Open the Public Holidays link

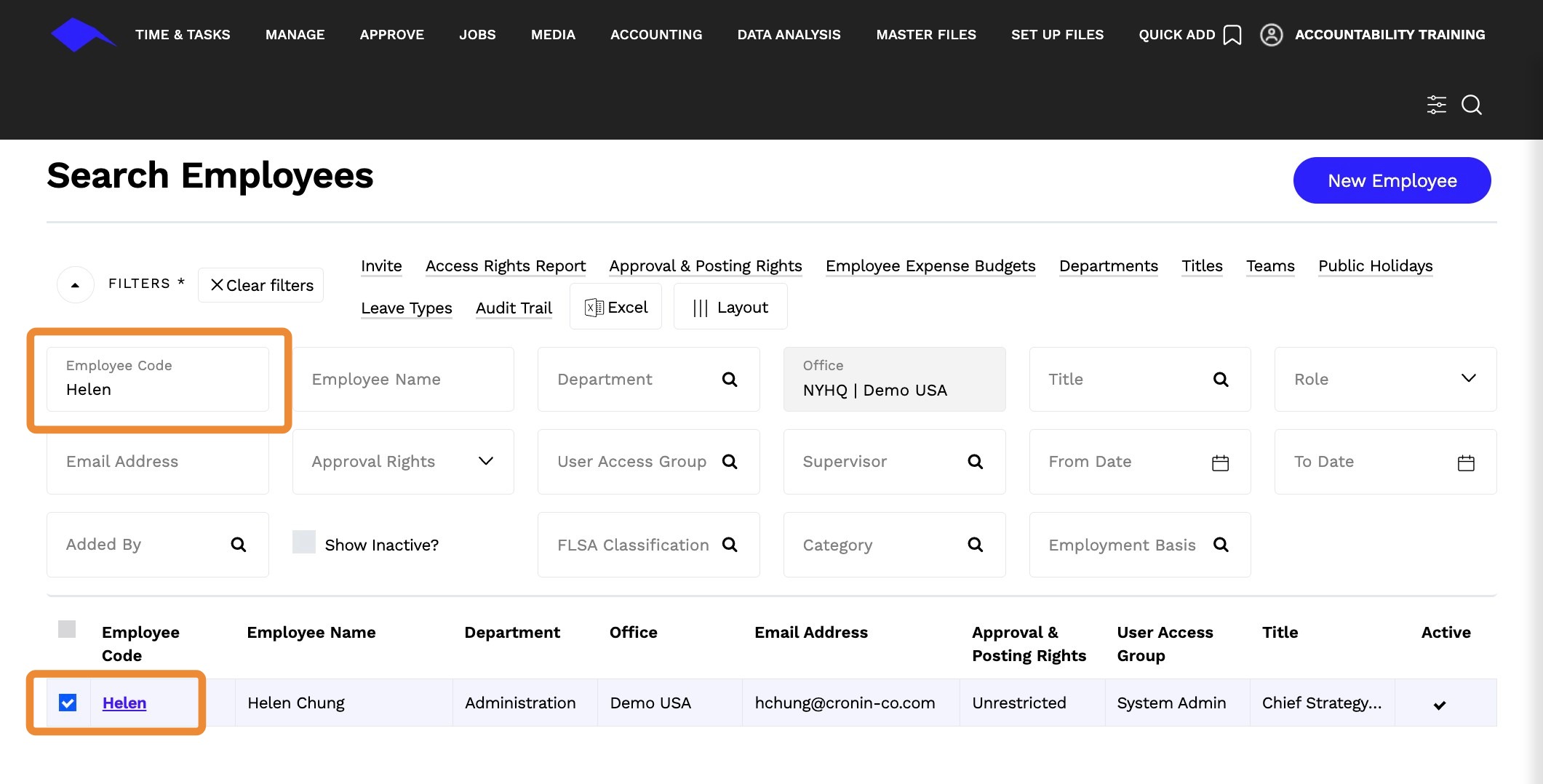[1376, 265]
